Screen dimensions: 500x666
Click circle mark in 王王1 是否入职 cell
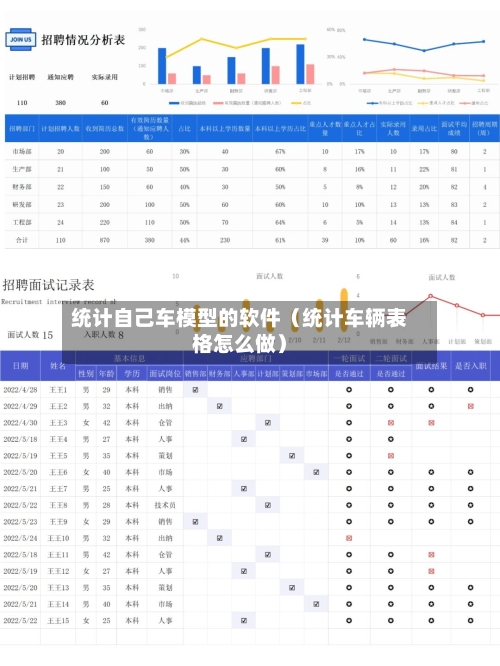point(470,389)
